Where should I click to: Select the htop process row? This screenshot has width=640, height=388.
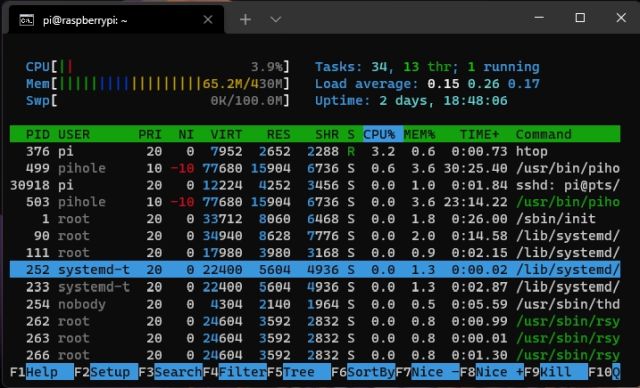[315, 151]
